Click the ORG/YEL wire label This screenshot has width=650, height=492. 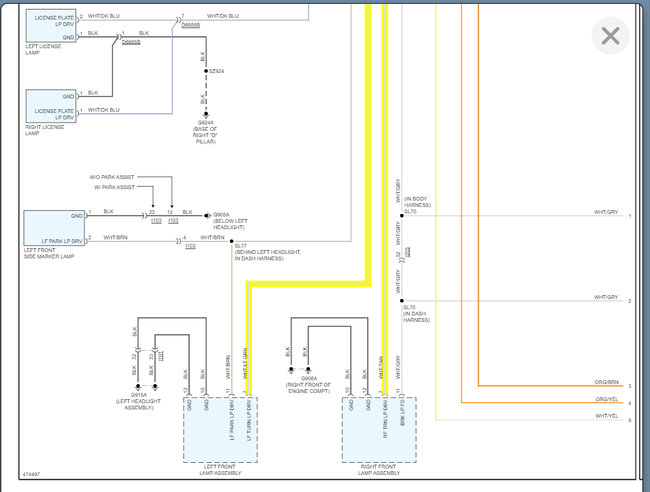607,399
